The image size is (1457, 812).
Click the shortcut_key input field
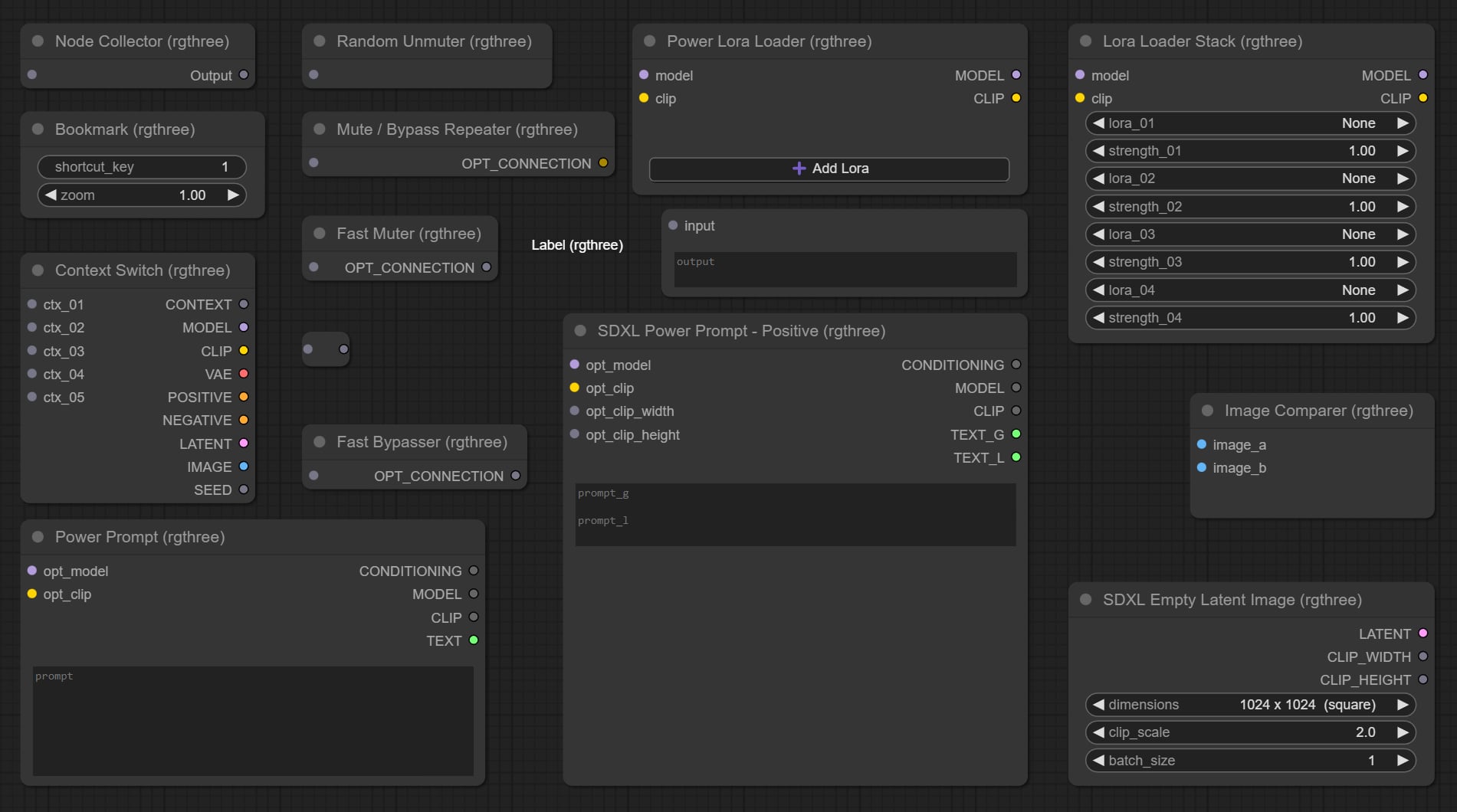click(x=142, y=167)
